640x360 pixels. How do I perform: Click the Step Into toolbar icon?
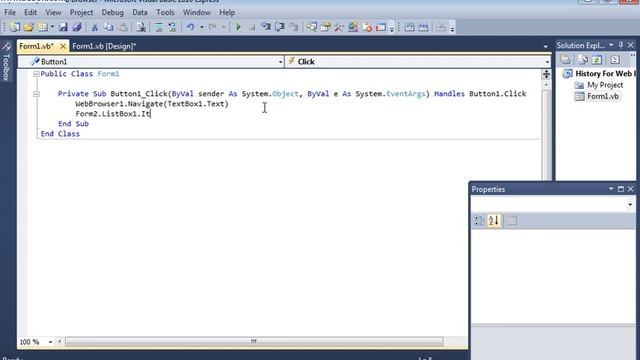(266, 27)
